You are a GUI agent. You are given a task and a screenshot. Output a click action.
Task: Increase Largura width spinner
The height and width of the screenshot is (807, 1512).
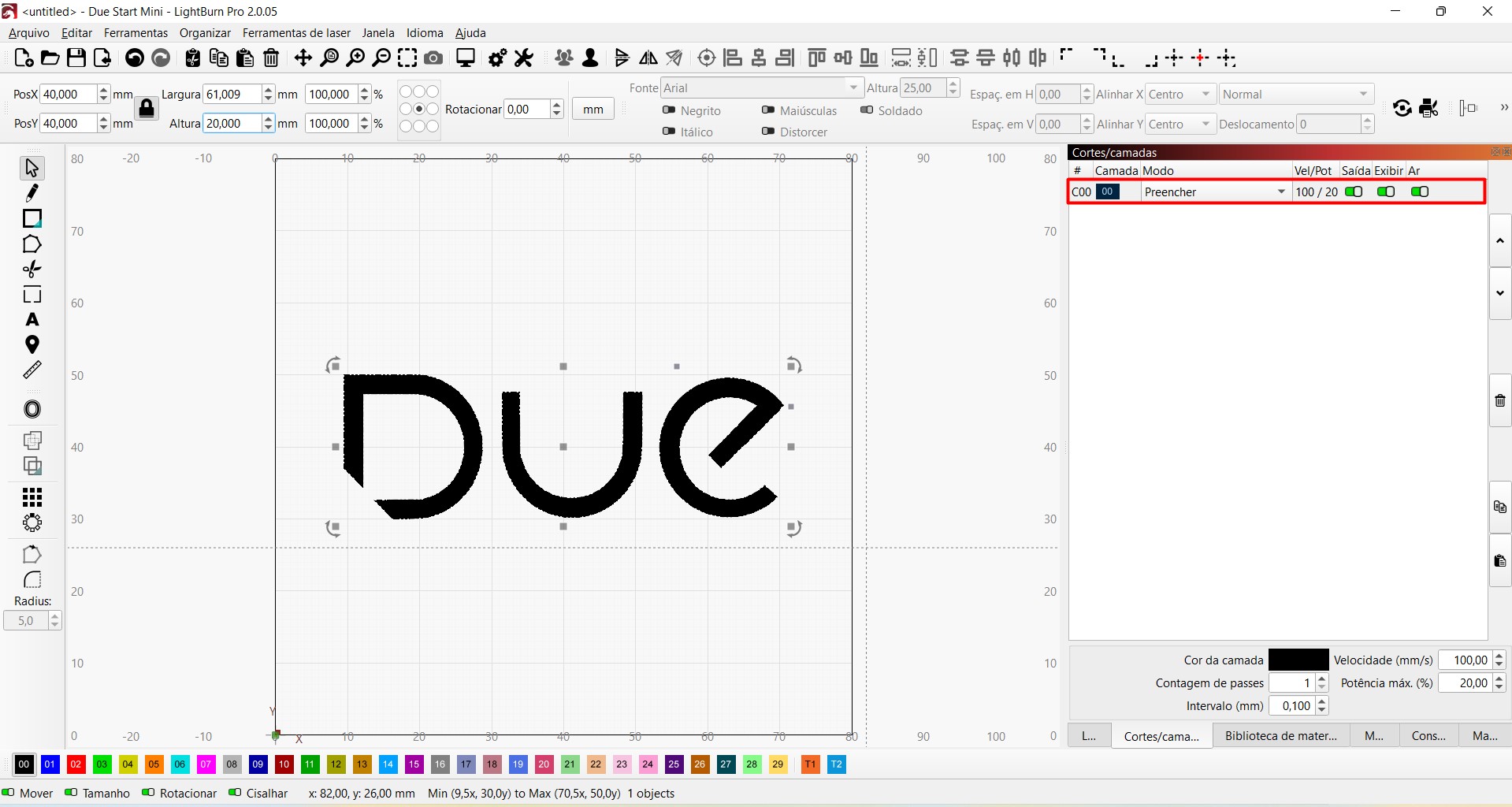[269, 90]
